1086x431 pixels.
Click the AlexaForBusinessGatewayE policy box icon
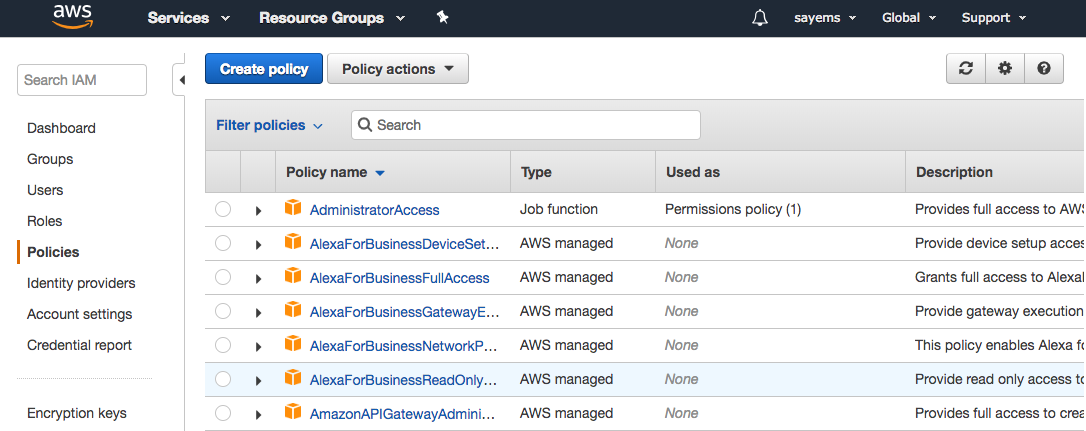pyautogui.click(x=293, y=309)
